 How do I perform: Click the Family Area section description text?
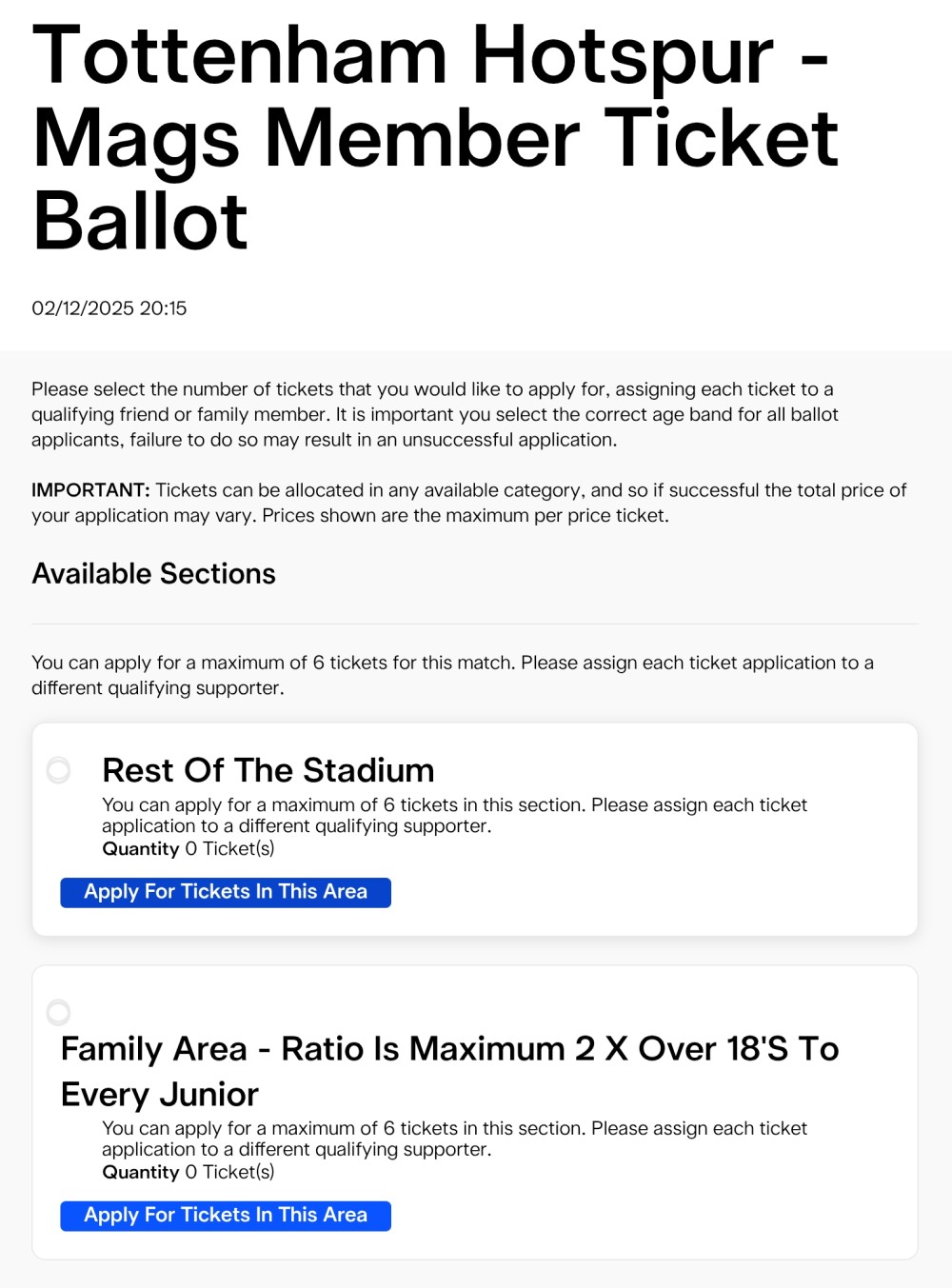[454, 1139]
